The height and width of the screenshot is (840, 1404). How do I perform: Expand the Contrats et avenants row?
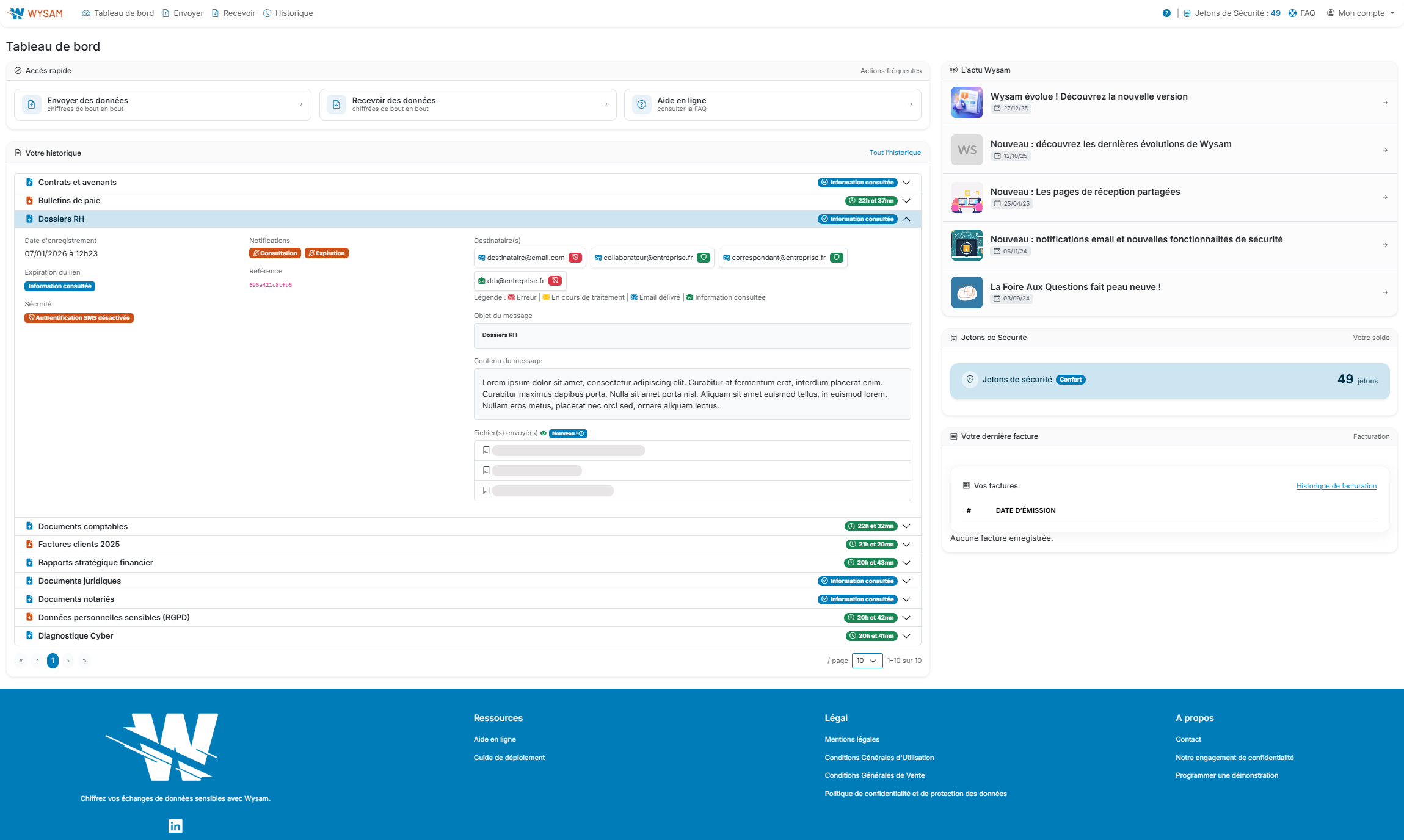[x=906, y=183]
